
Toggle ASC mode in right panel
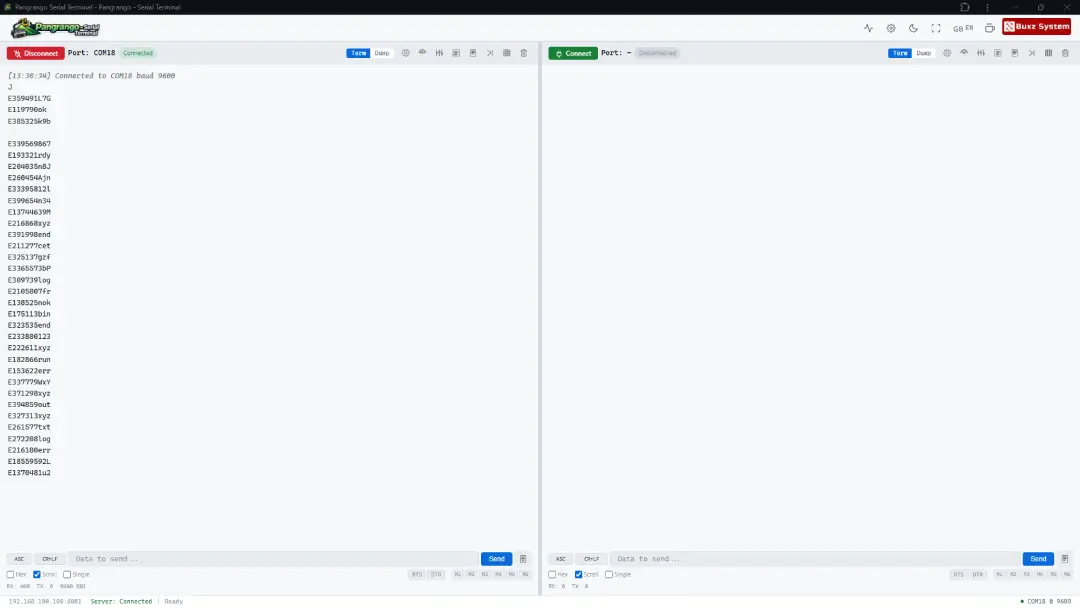point(561,559)
